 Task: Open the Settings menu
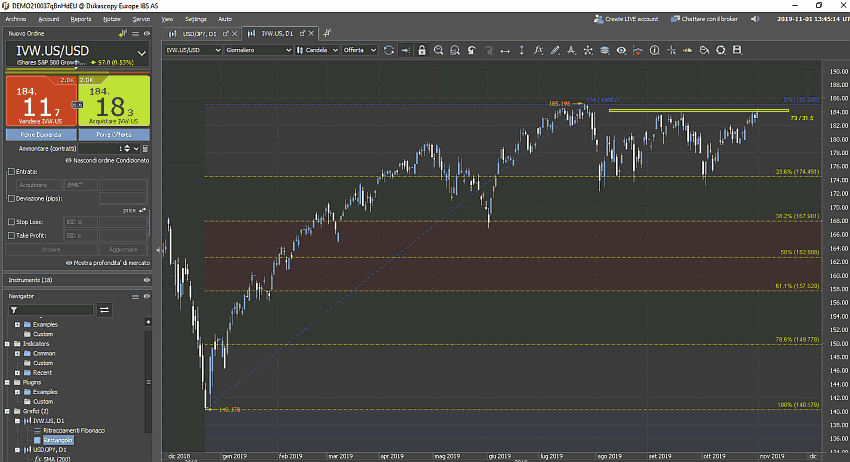(x=196, y=19)
